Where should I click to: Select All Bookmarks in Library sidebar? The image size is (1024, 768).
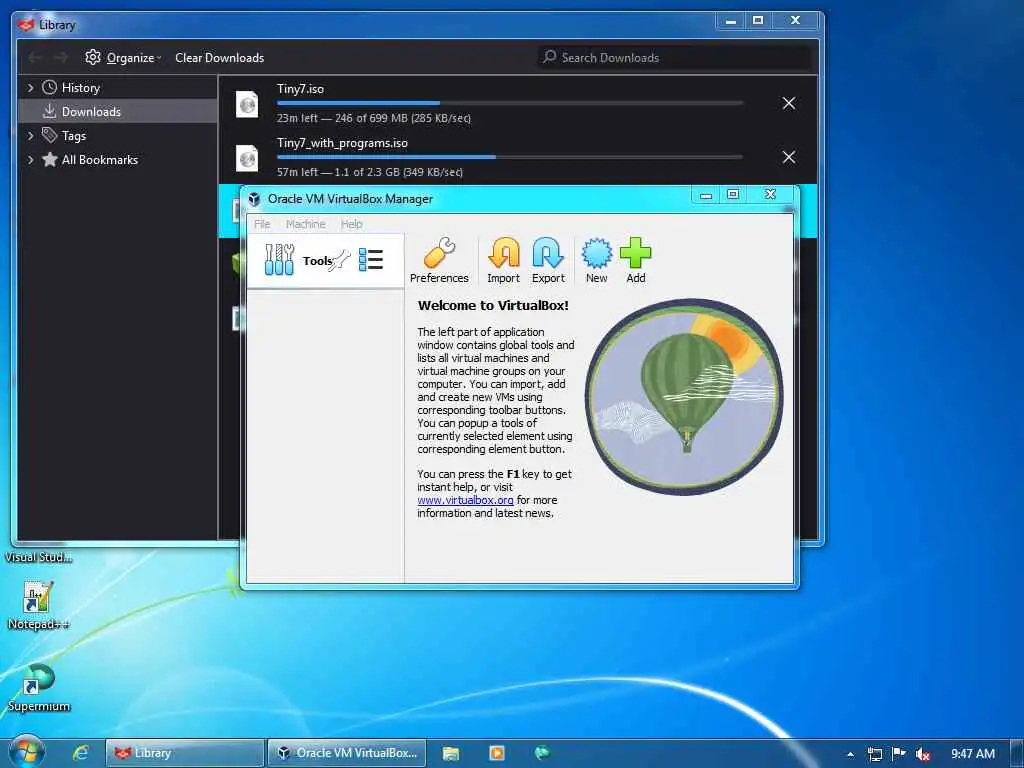[x=100, y=160]
